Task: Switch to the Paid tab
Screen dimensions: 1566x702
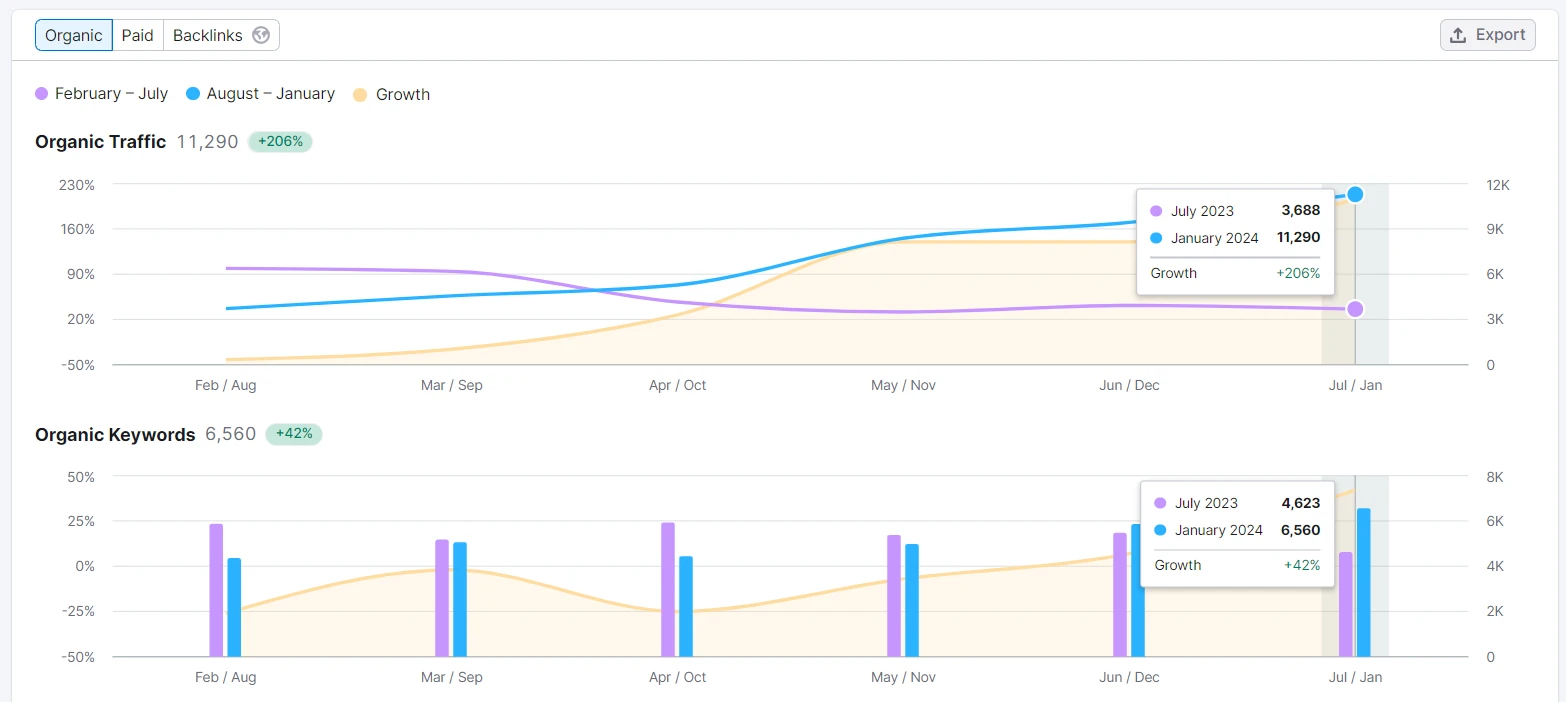Action: coord(138,35)
